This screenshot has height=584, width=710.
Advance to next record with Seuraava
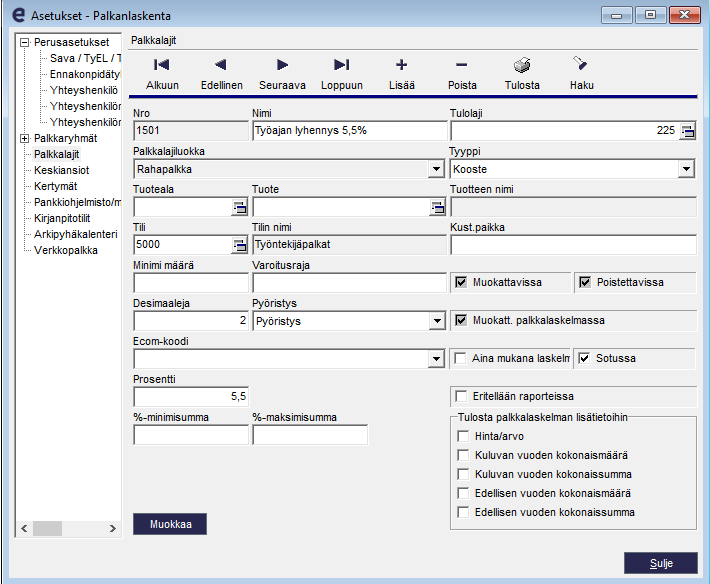(x=282, y=73)
